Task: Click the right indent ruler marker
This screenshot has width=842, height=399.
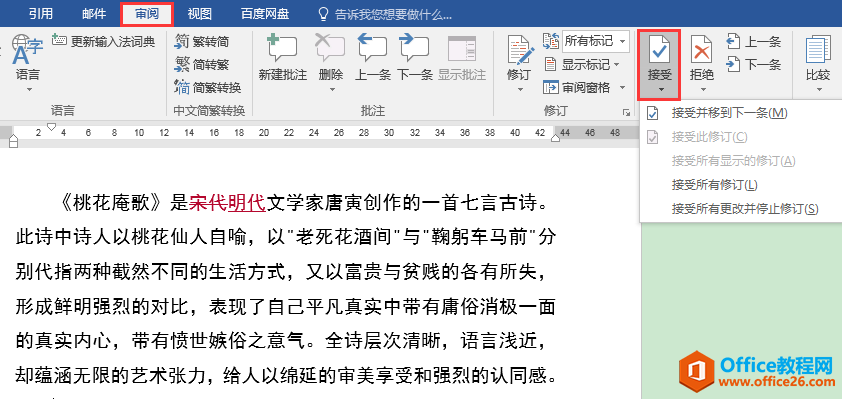Action: [556, 139]
